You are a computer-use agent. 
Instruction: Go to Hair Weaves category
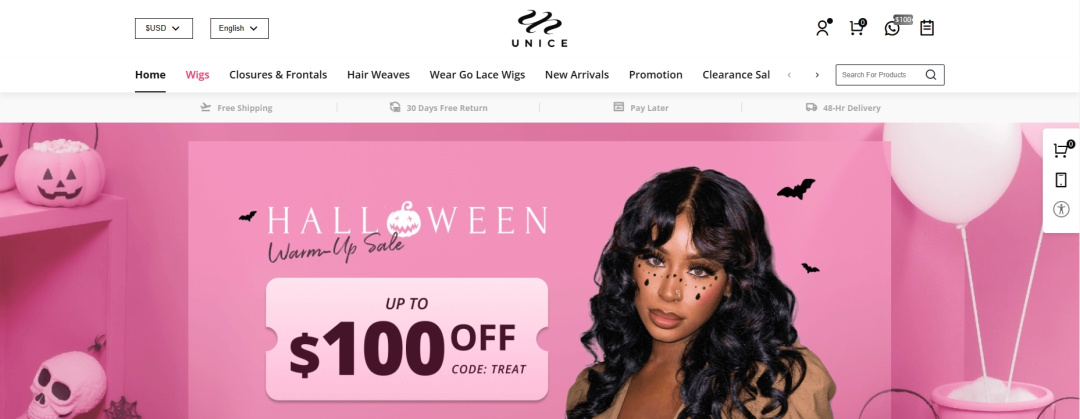click(378, 74)
